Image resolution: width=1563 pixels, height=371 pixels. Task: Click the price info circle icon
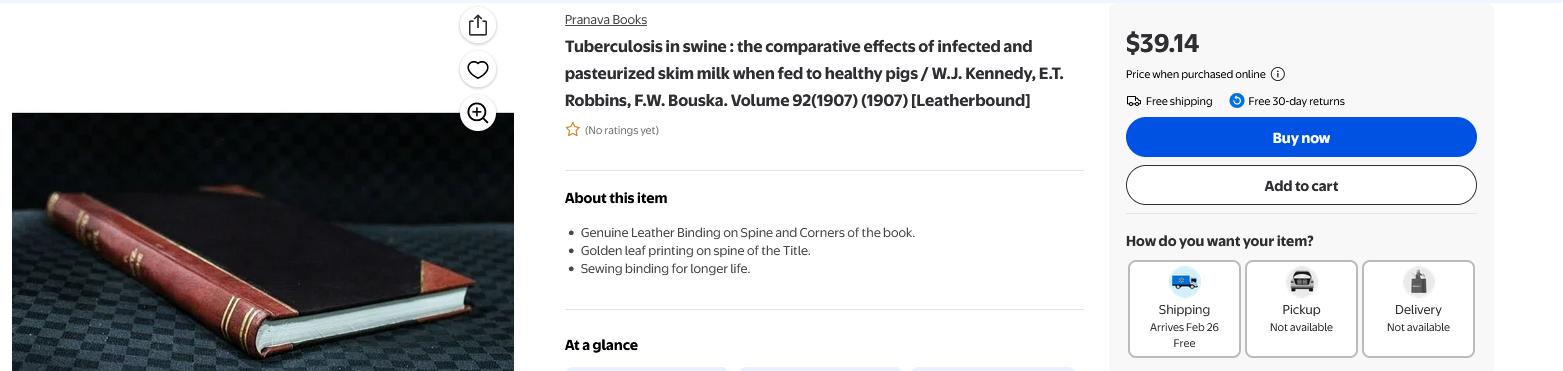[1278, 74]
